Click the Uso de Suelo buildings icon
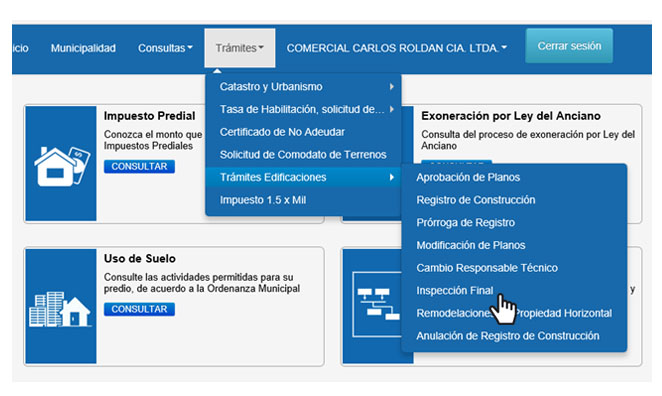Screen dimensions: 662x396 click(x=60, y=309)
